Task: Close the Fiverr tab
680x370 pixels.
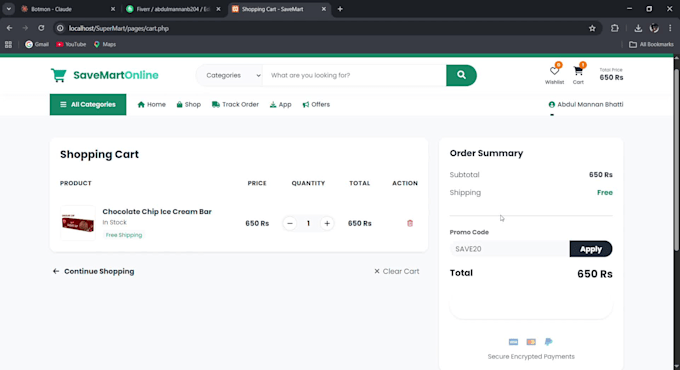Action: point(218,9)
